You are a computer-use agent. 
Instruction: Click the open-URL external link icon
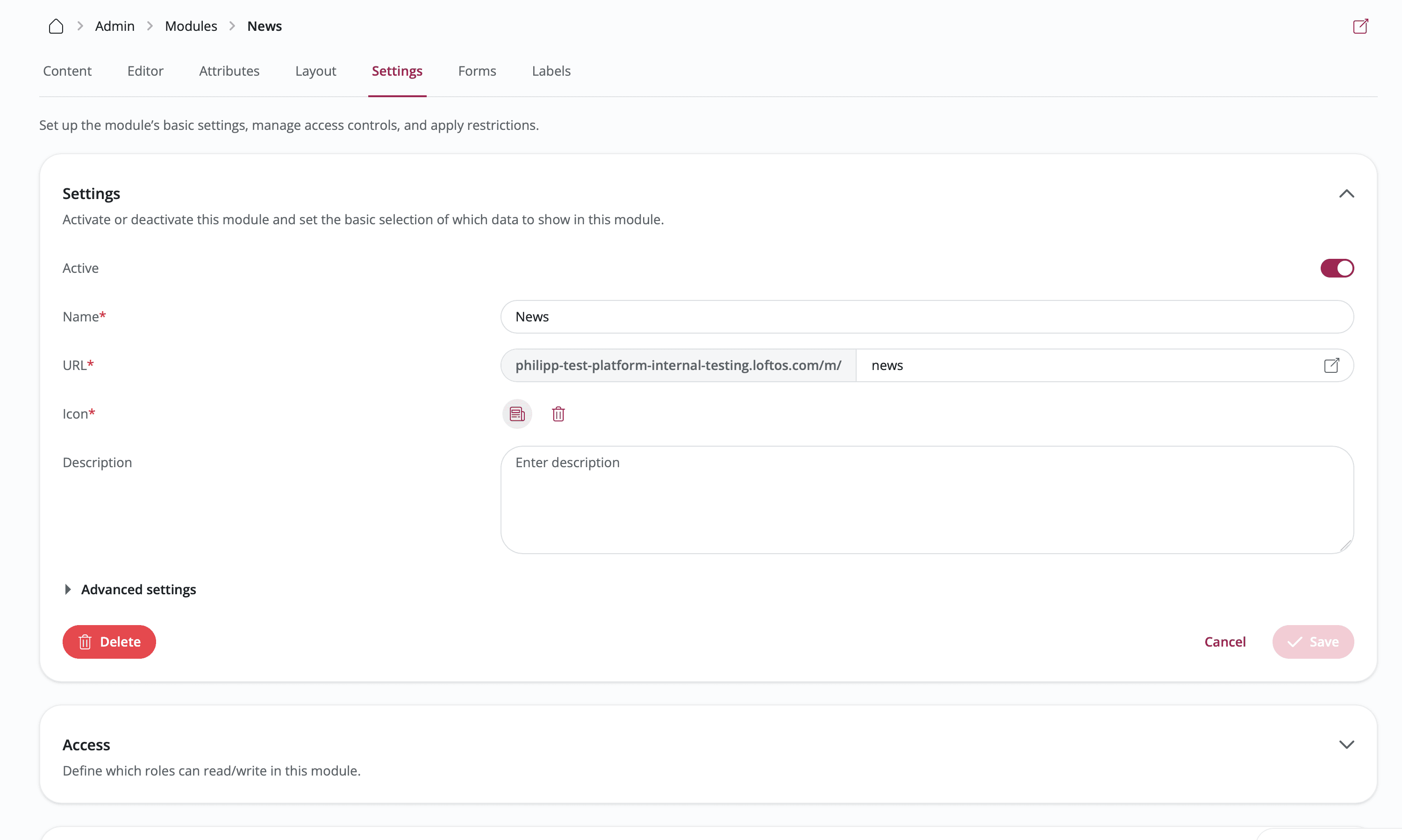click(1331, 365)
